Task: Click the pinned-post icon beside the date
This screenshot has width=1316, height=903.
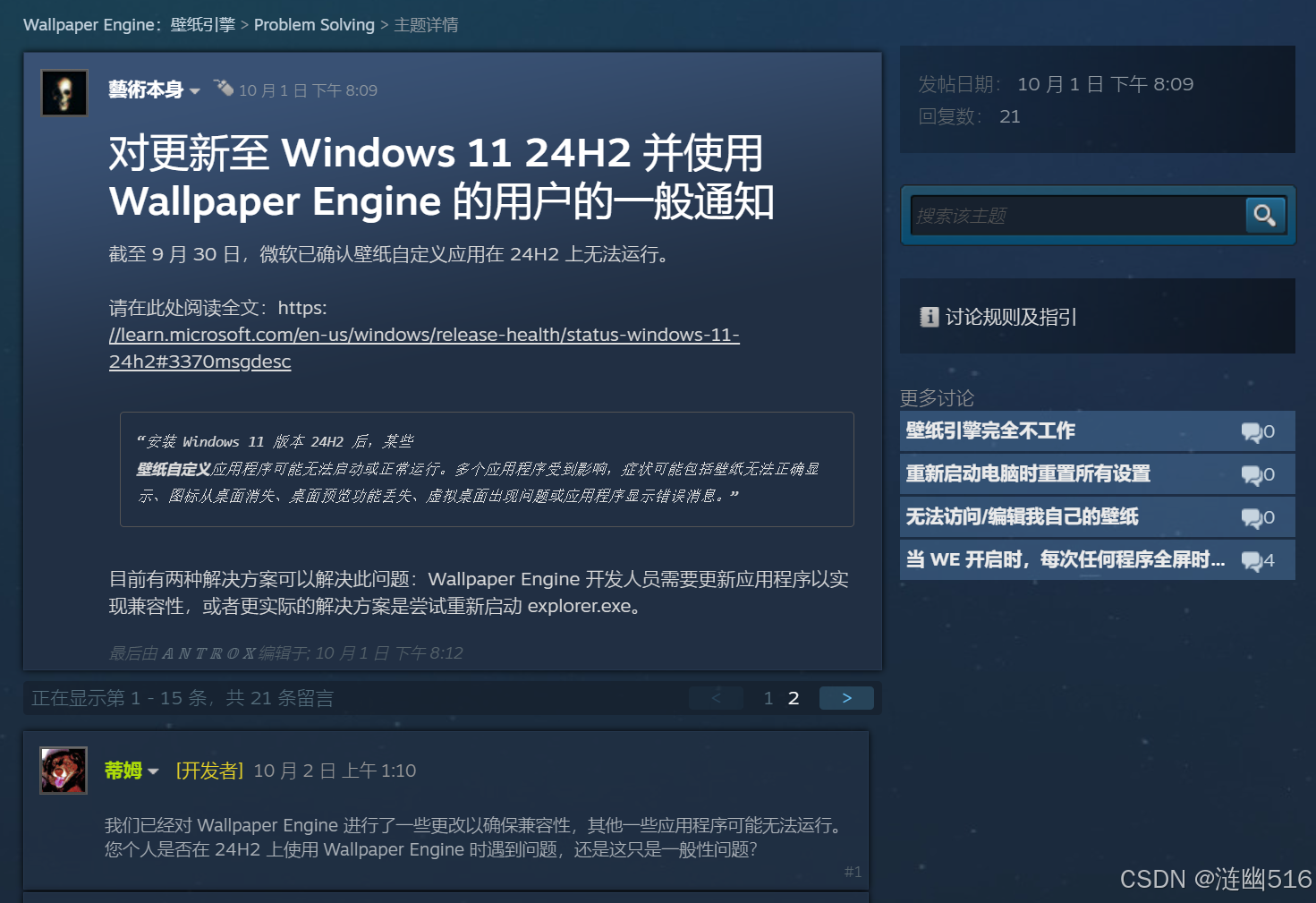Action: [224, 88]
